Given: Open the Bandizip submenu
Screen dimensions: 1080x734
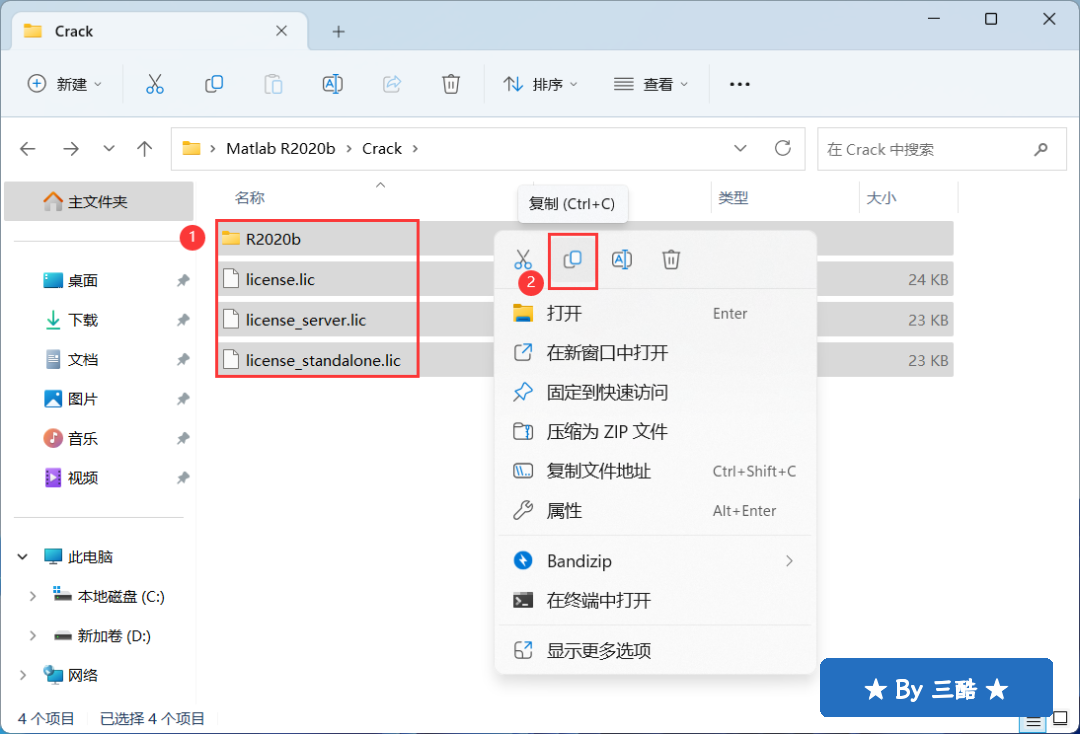Looking at the screenshot, I should coord(655,561).
